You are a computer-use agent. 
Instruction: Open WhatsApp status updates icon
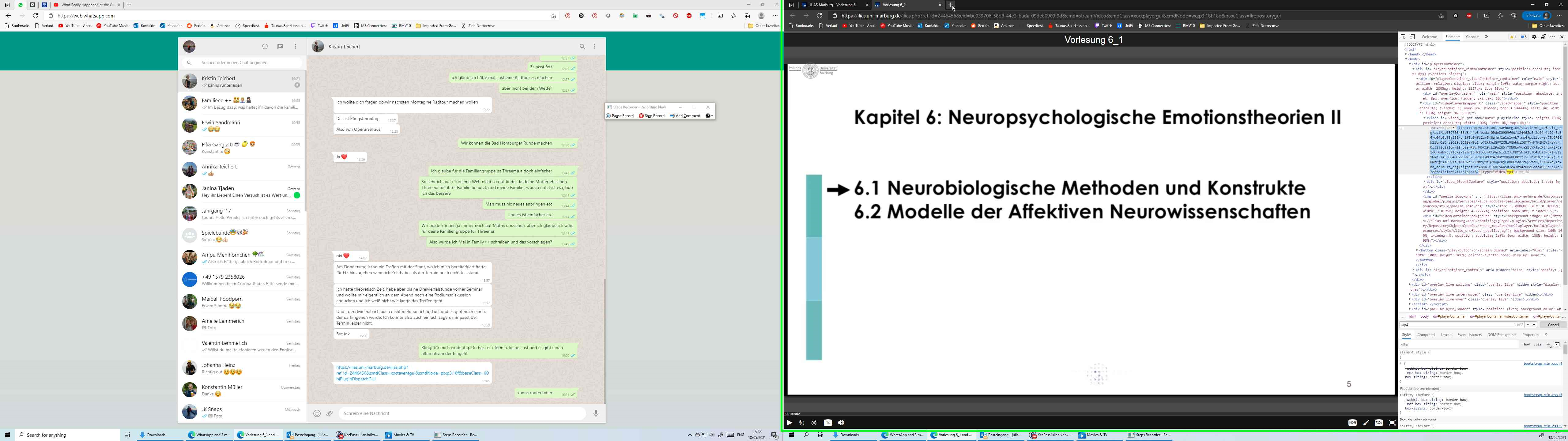(265, 46)
